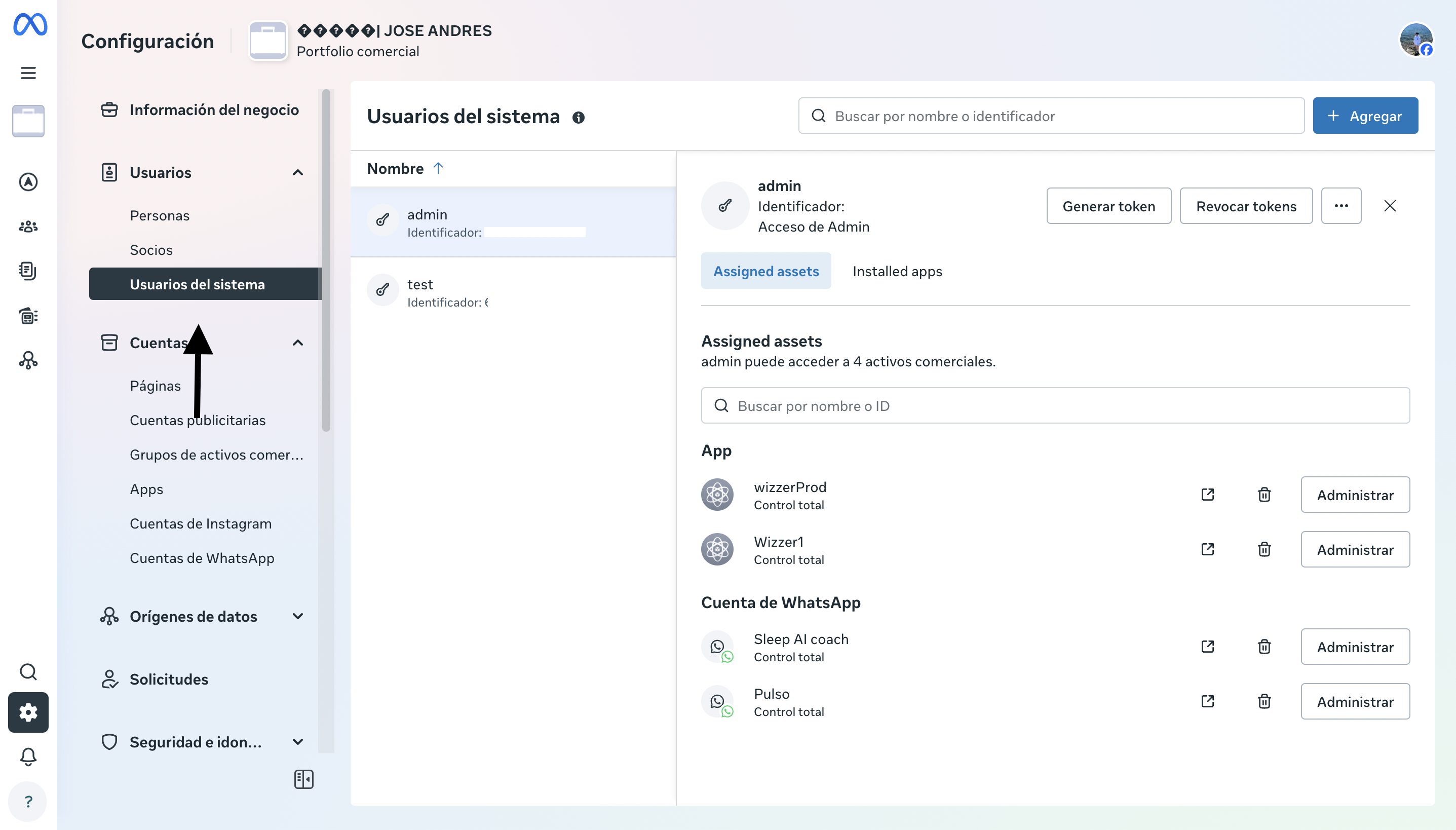
Task: Open Wizzer1 app in new window
Action: [x=1208, y=549]
